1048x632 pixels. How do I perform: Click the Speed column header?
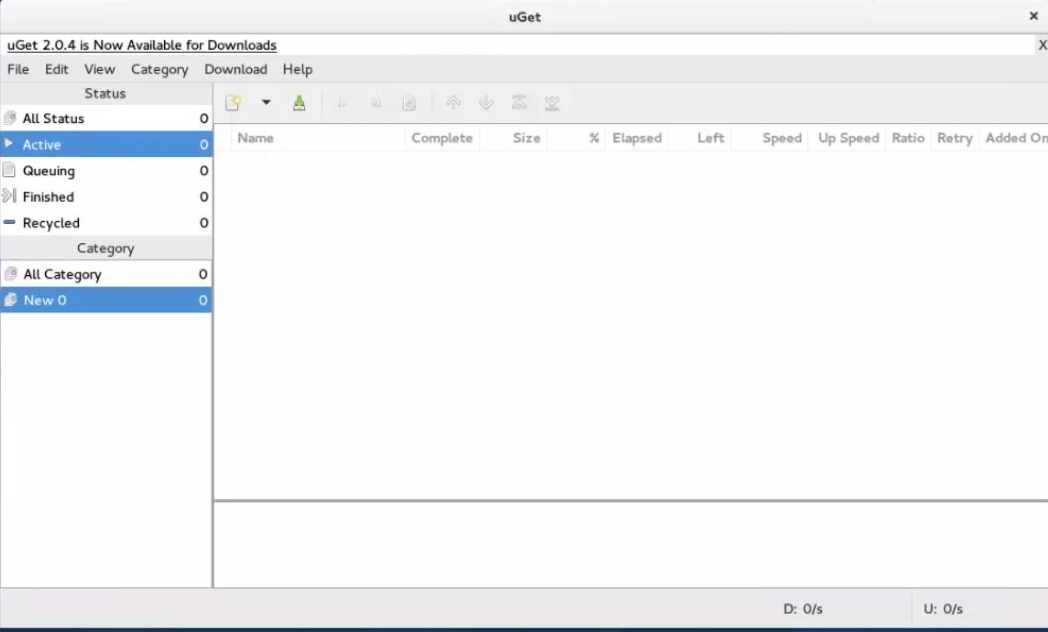[770, 138]
